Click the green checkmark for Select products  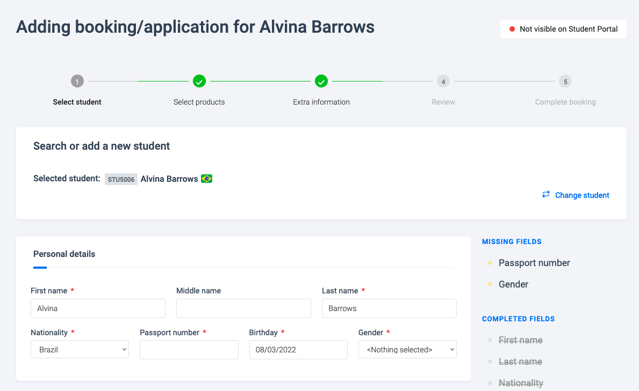pos(199,81)
